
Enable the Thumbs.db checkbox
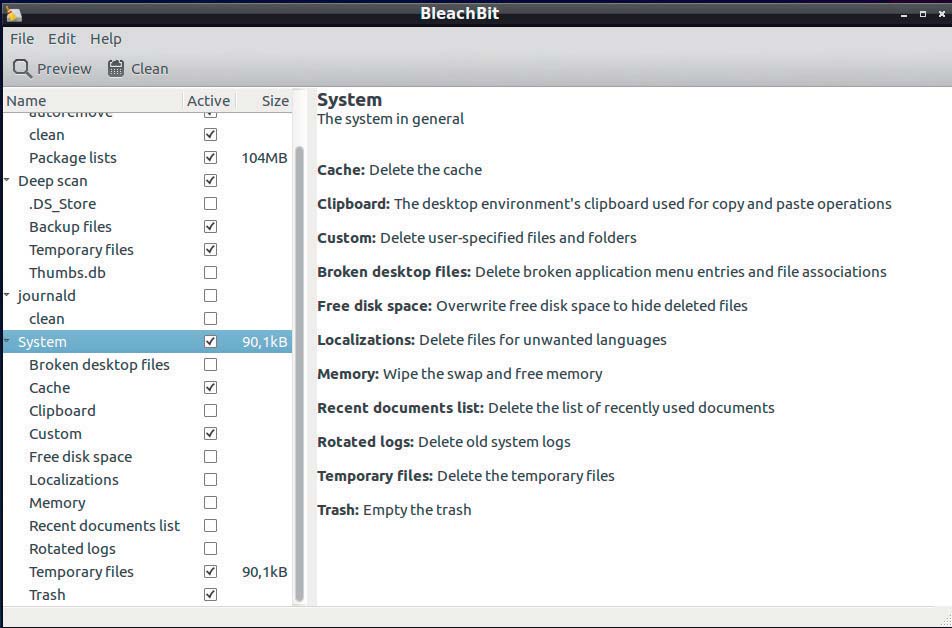tap(210, 273)
